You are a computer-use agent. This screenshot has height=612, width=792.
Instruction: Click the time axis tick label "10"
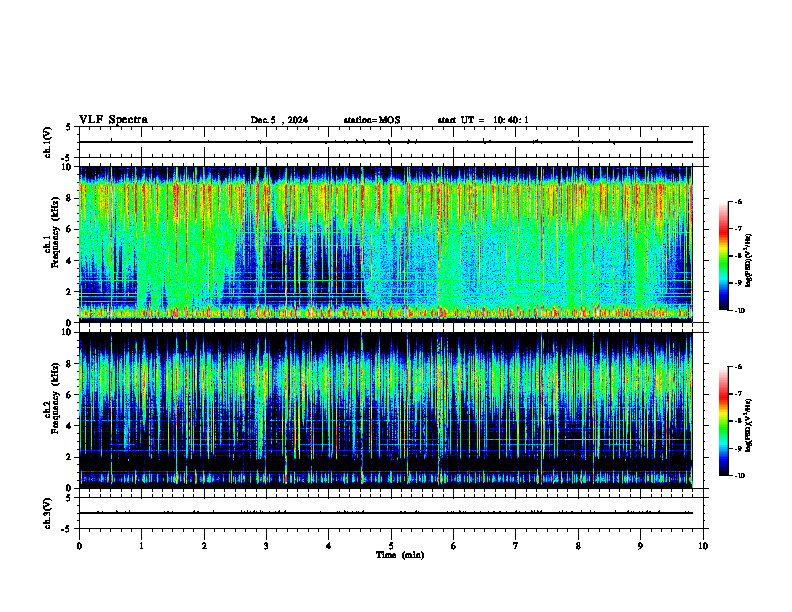coord(703,546)
